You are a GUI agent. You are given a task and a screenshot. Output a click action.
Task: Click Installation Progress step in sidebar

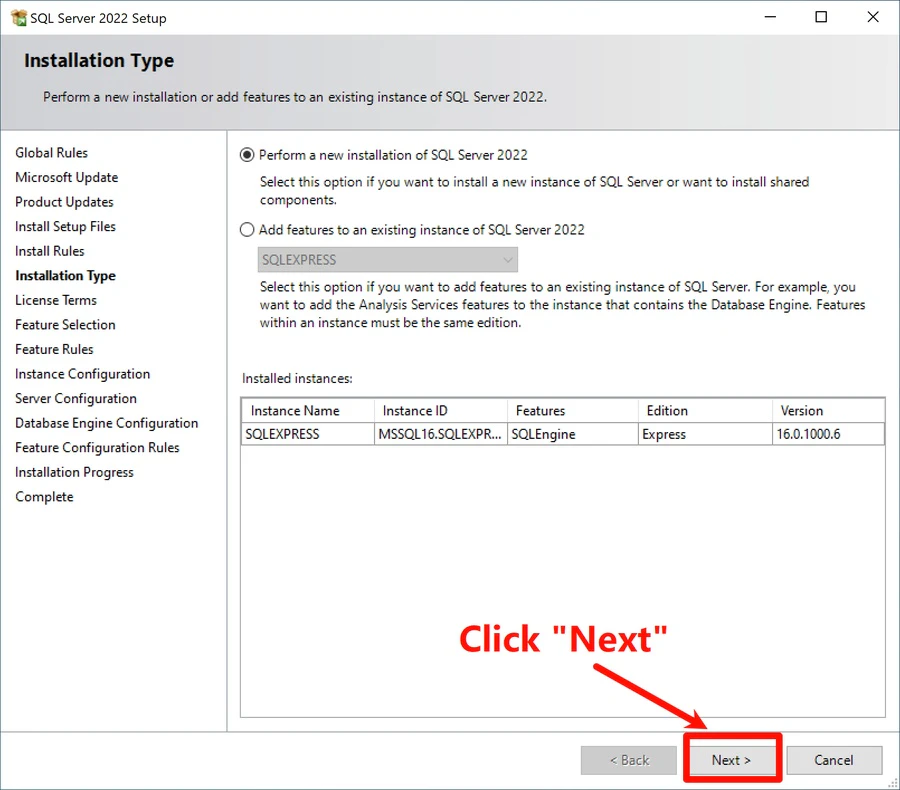pyautogui.click(x=75, y=472)
